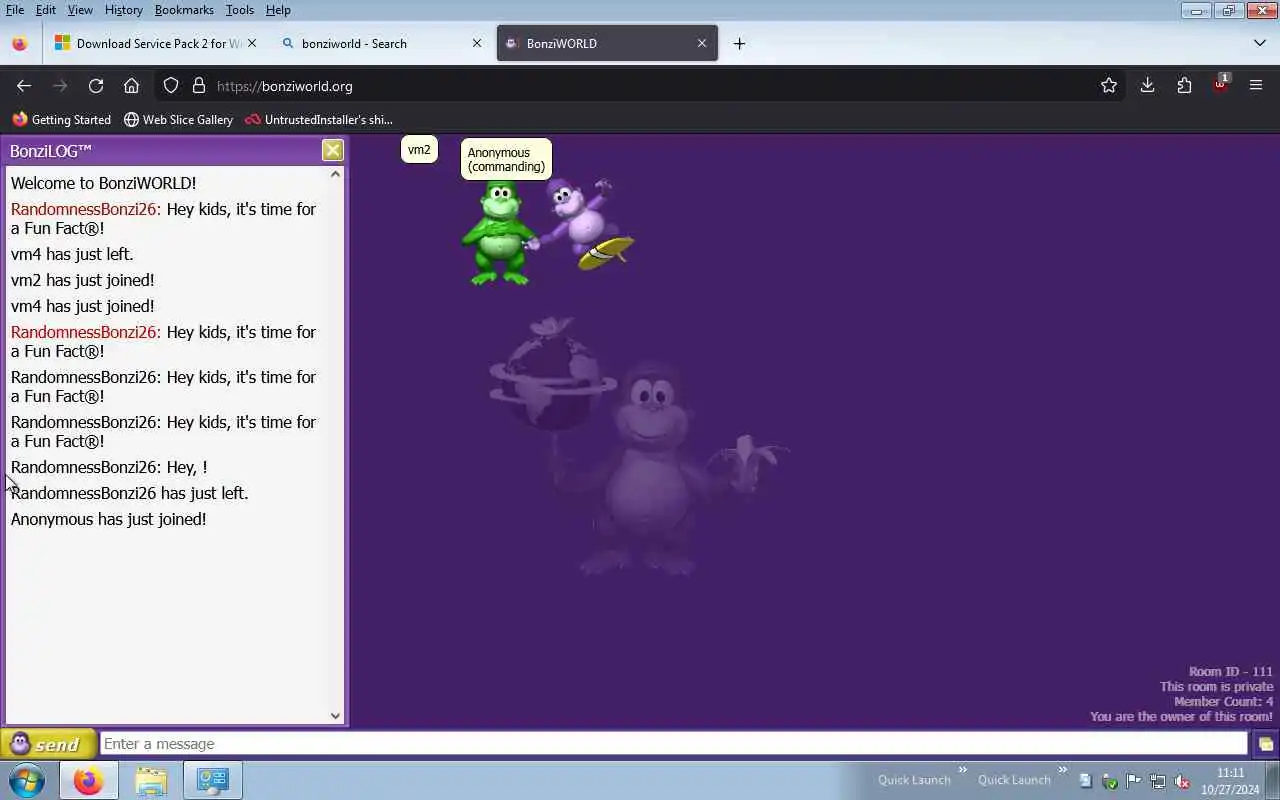
Task: Open the Firefox hamburger application menu
Action: 1256,86
